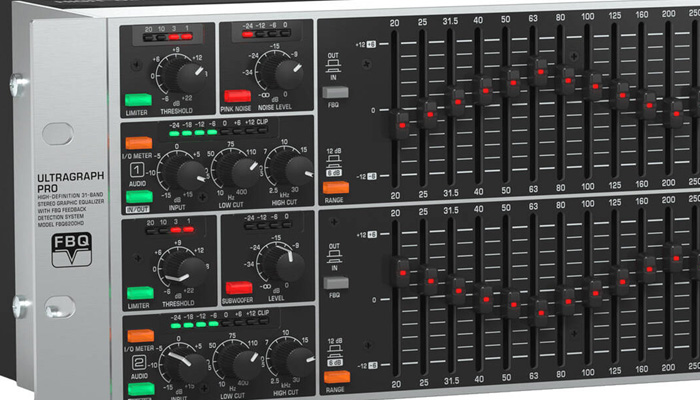700x400 pixels.
Task: Toggle channel 2 orange I/O METER button
Action: [141, 336]
